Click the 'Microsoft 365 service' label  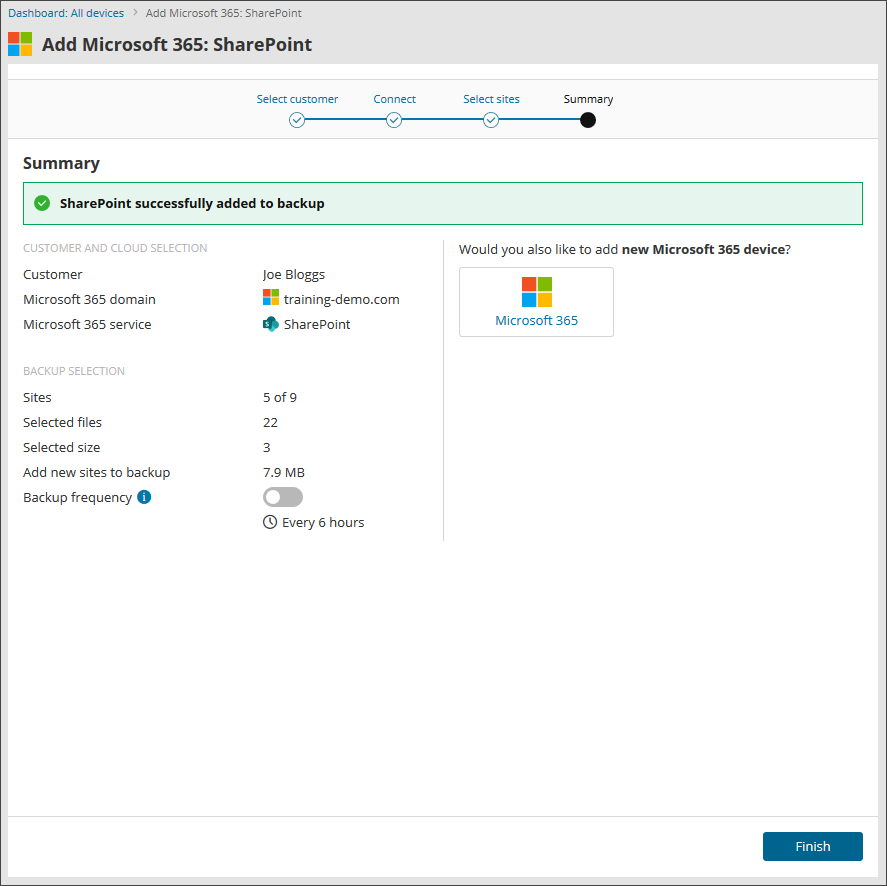[87, 324]
